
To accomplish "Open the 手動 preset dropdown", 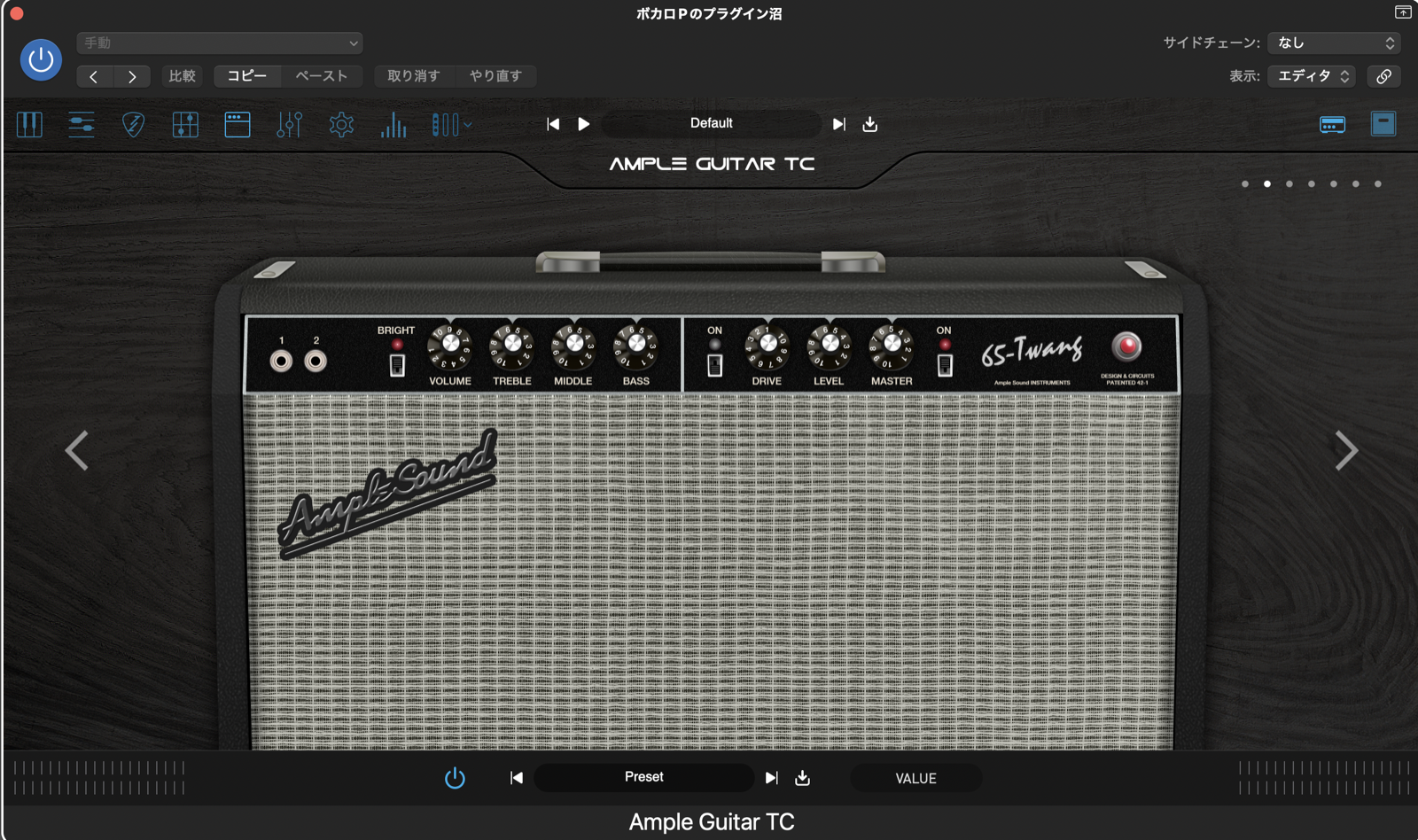I will pos(220,43).
